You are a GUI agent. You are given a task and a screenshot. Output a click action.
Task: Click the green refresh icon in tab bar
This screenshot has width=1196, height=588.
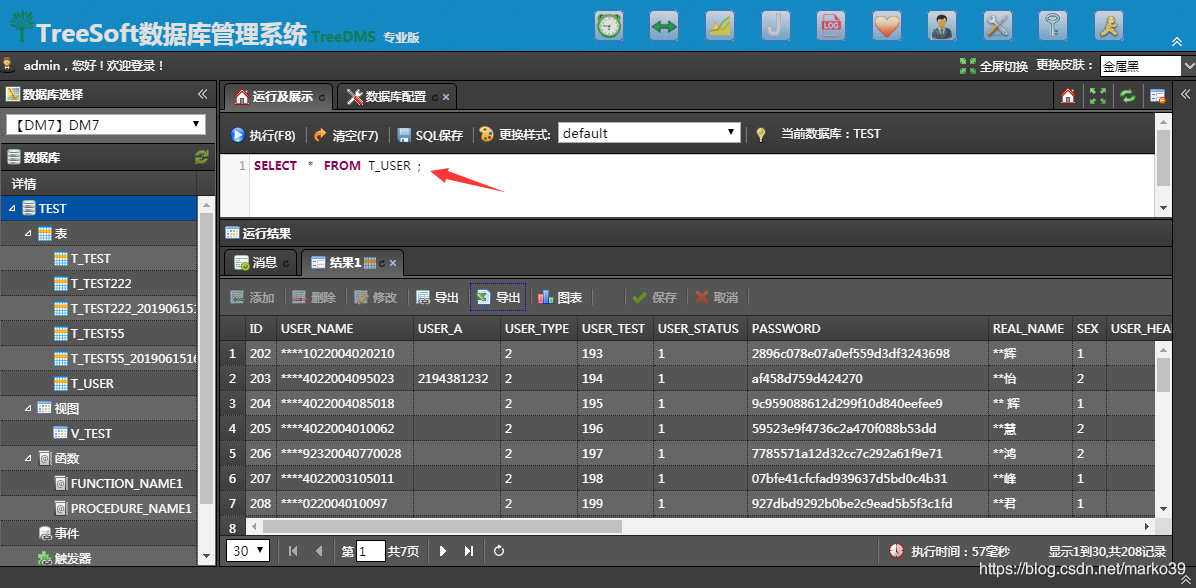[x=1127, y=96]
